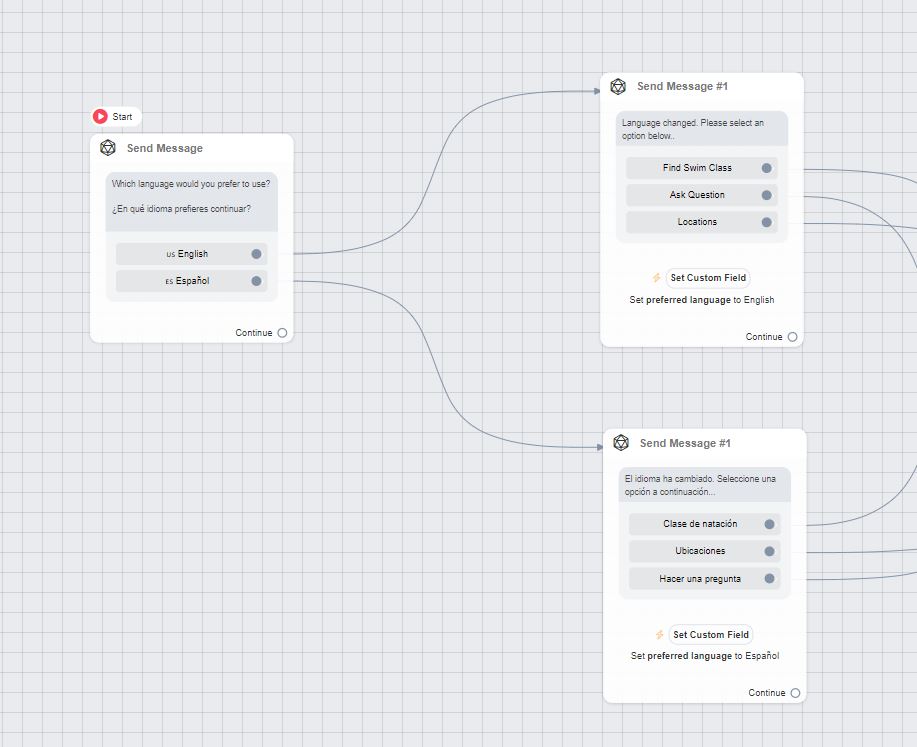The image size is (917, 747).
Task: Click the Continue circle on the first Send Message node
Action: tap(282, 333)
